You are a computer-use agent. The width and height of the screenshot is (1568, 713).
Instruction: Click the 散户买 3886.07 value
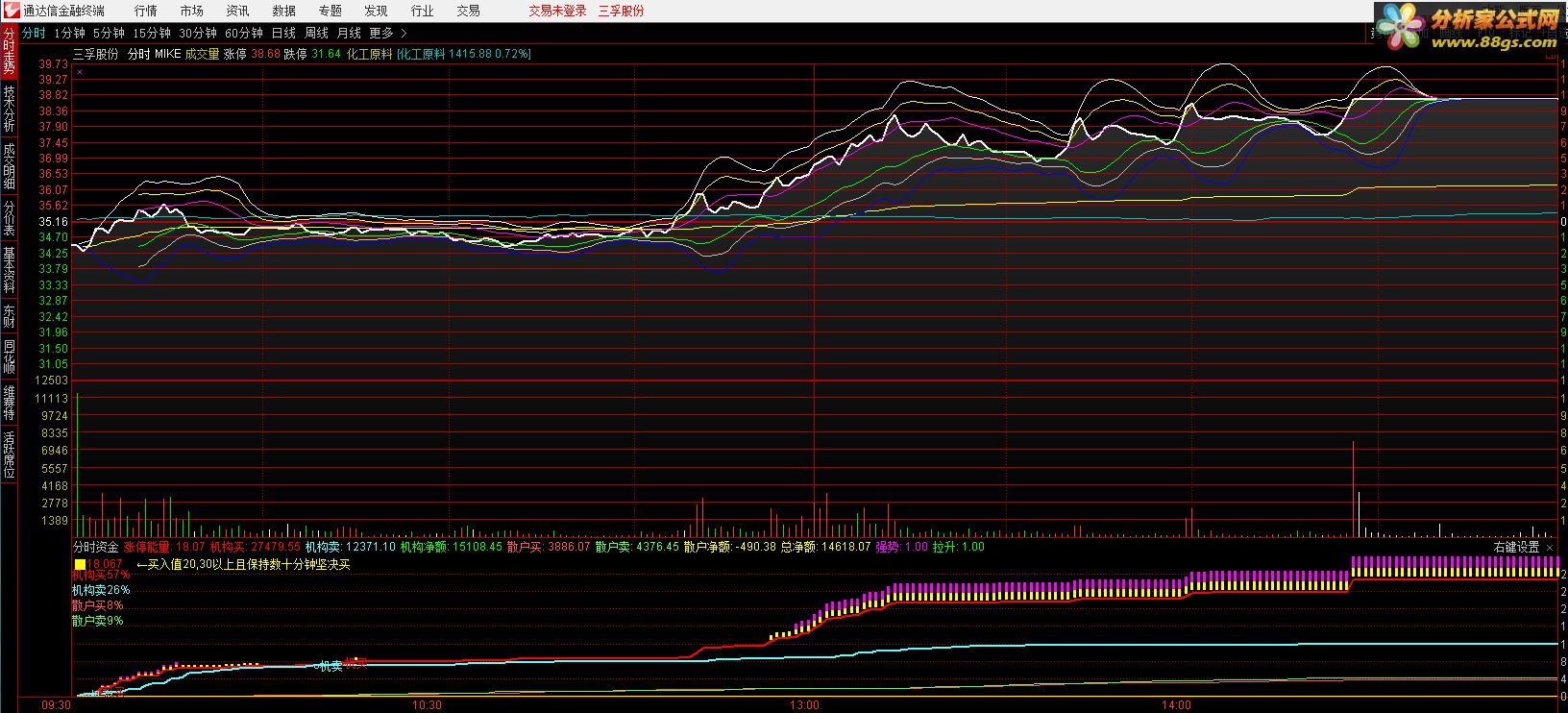[549, 547]
